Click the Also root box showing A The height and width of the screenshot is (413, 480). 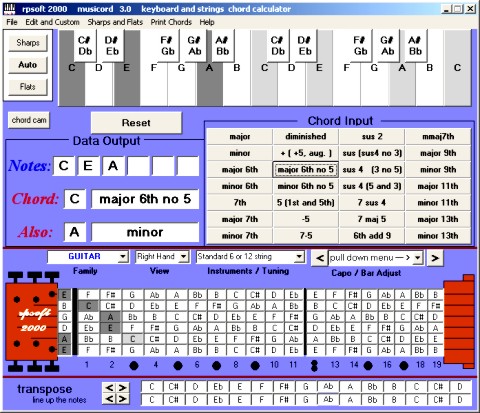75,232
